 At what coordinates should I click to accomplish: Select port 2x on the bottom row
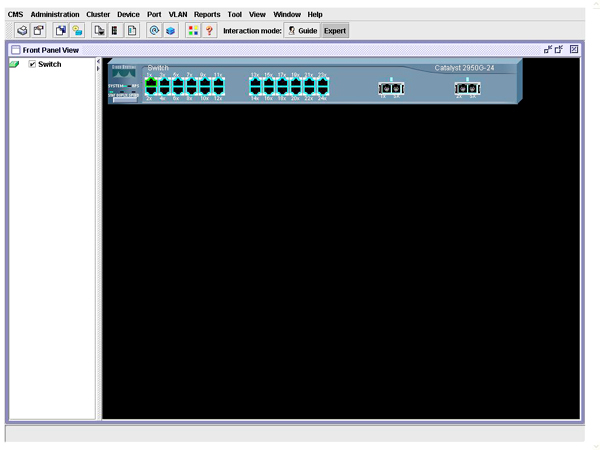click(151, 91)
